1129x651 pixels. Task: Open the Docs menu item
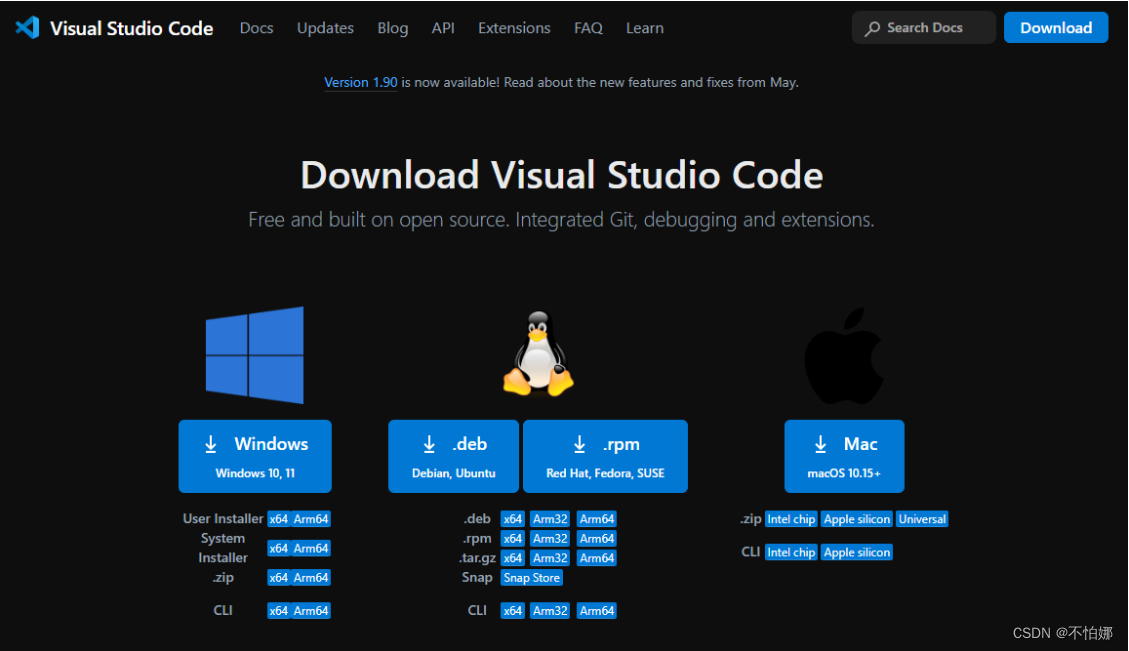point(256,28)
